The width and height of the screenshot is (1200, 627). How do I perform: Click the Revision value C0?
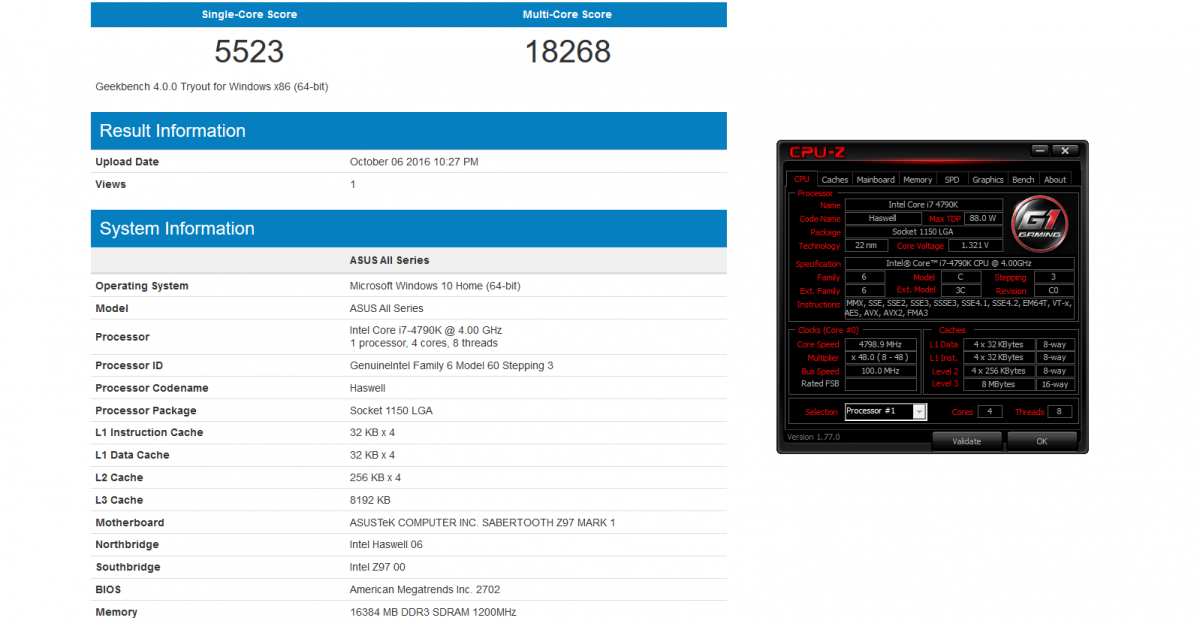click(1054, 290)
